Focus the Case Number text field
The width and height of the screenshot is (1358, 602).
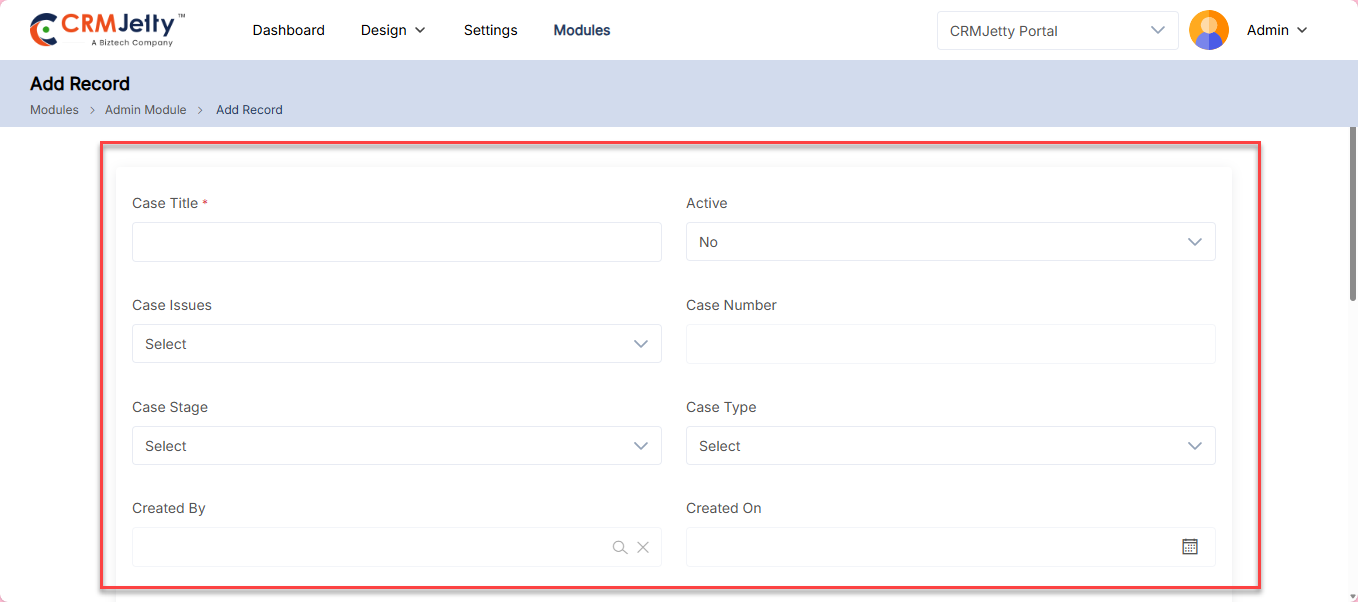pos(950,344)
